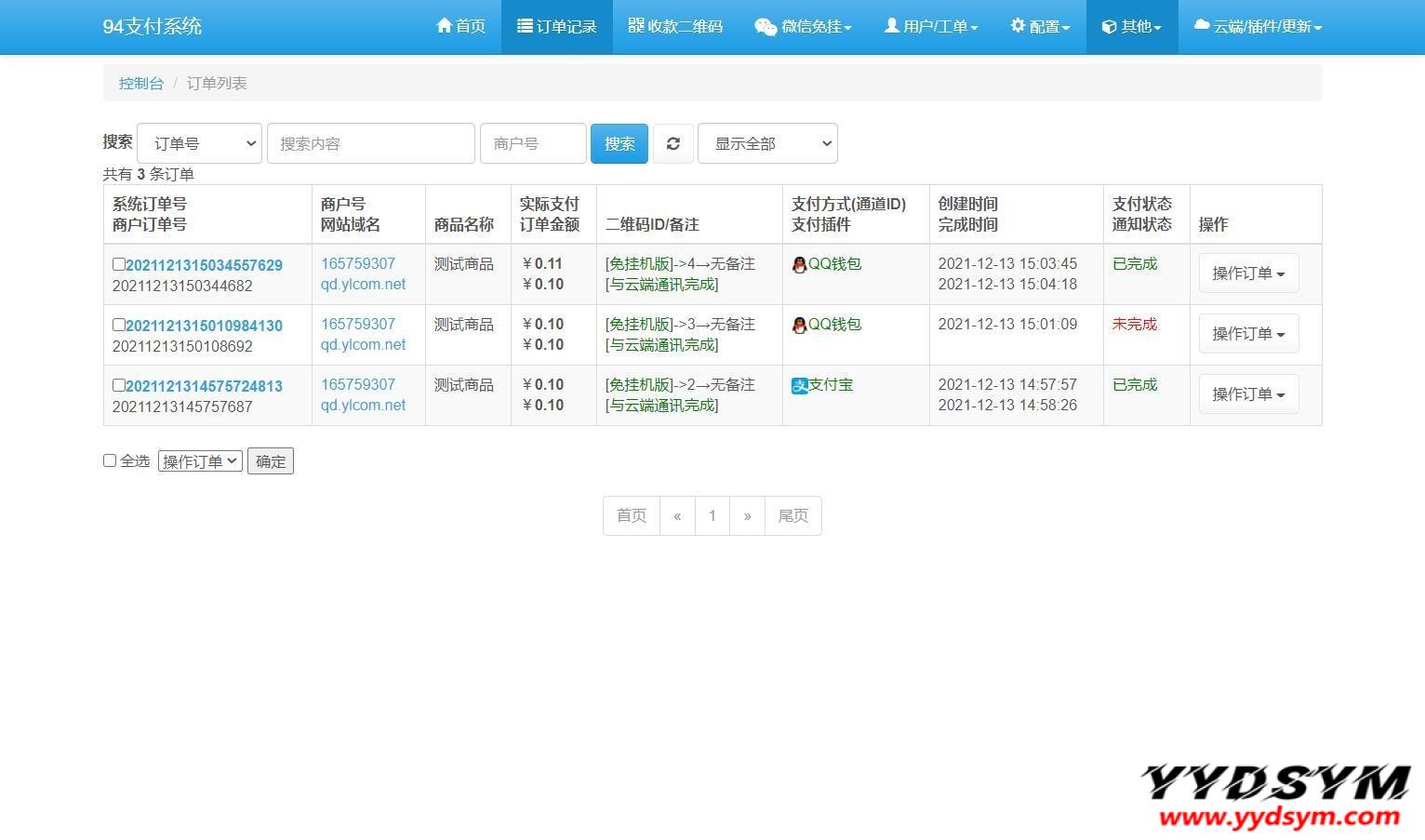
Task: Click the 控制台 breadcrumb link
Action: point(141,83)
